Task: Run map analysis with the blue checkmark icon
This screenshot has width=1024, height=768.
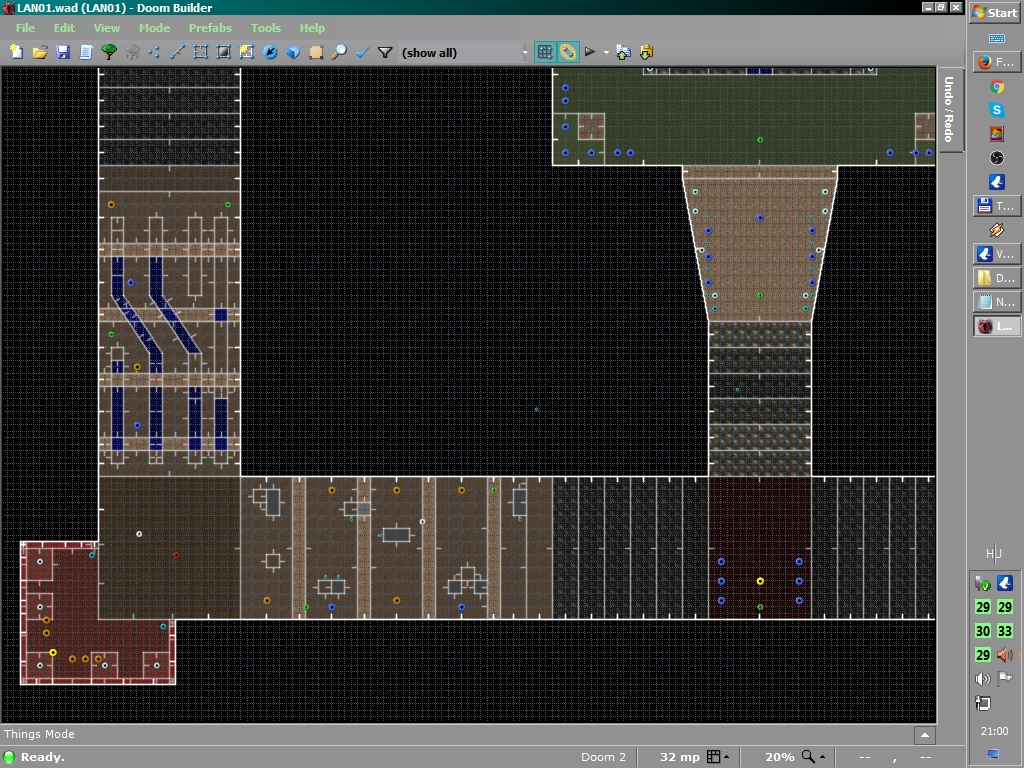Action: coord(362,52)
